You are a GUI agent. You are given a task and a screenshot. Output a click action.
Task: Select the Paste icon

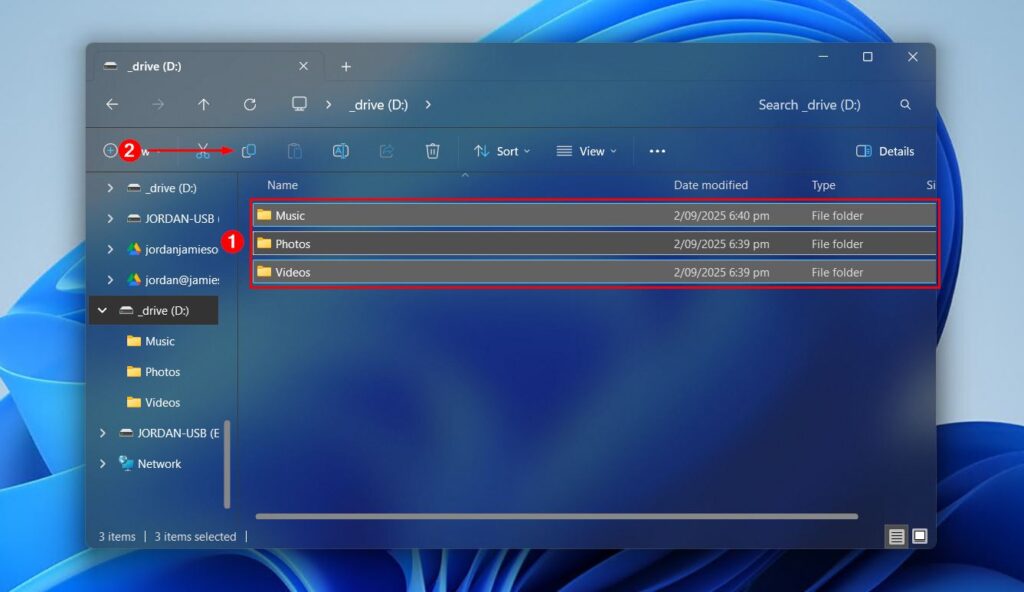[x=294, y=151]
